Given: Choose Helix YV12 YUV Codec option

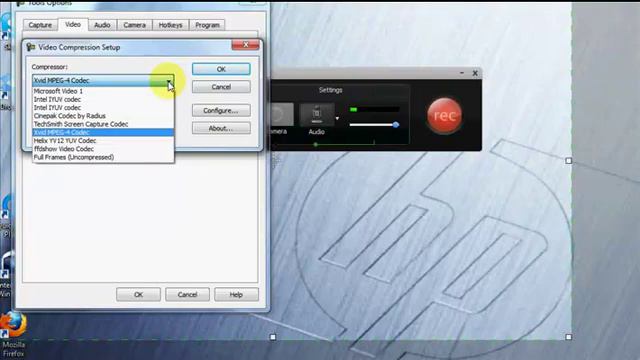Looking at the screenshot, I should tap(103, 140).
